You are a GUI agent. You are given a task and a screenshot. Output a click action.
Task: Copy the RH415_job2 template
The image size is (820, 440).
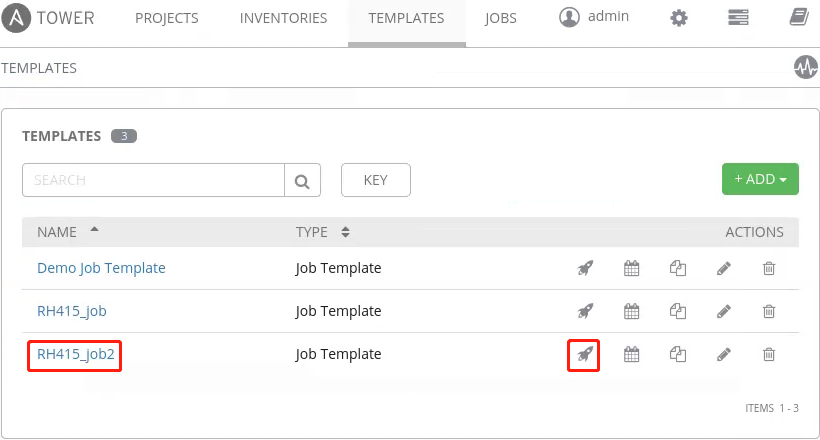678,354
